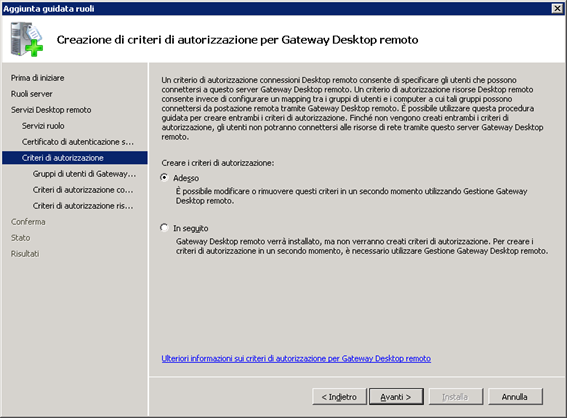Click the Stato step

(21, 238)
